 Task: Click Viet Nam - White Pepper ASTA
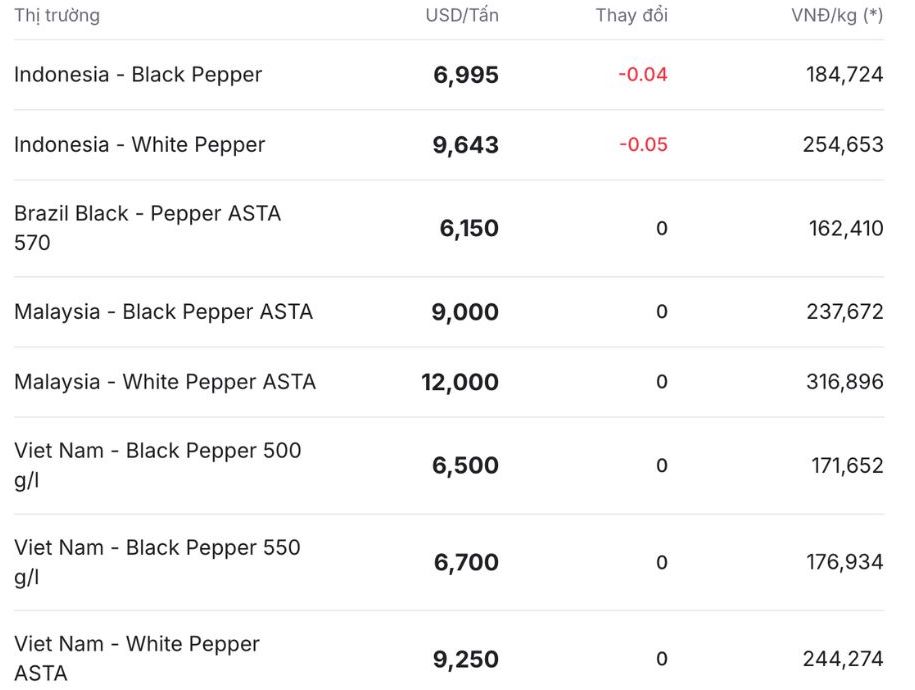[x=137, y=658]
